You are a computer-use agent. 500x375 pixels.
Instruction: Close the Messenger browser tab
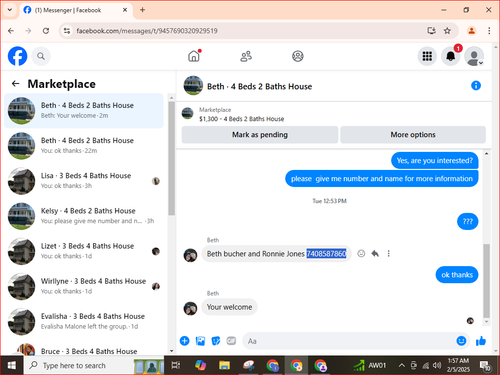click(x=125, y=10)
